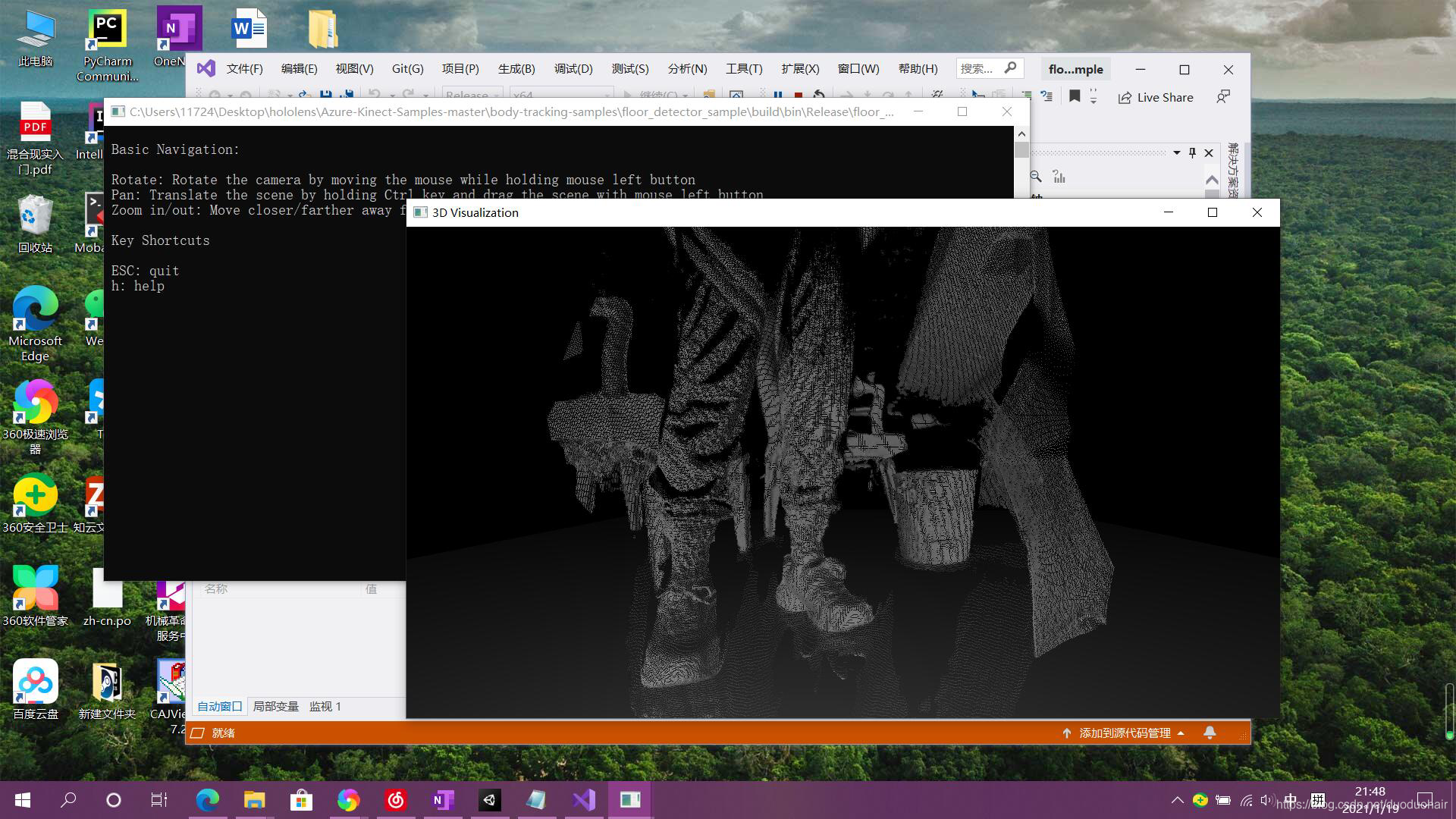Click the send feedback icon in Visual Studio
Screen dimensions: 1456x819
coord(1223,97)
